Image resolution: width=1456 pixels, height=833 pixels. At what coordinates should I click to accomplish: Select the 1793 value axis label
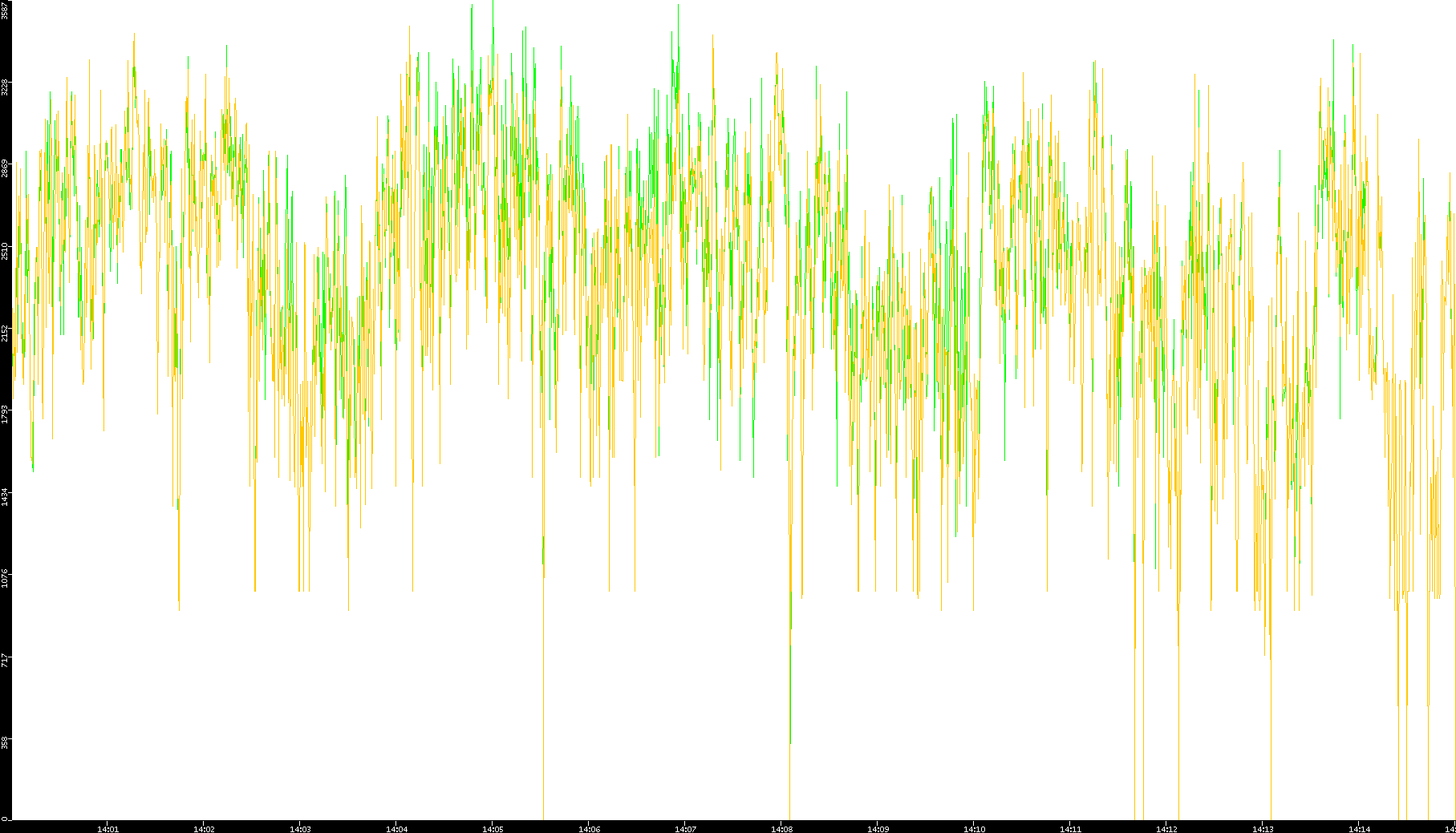(5, 414)
